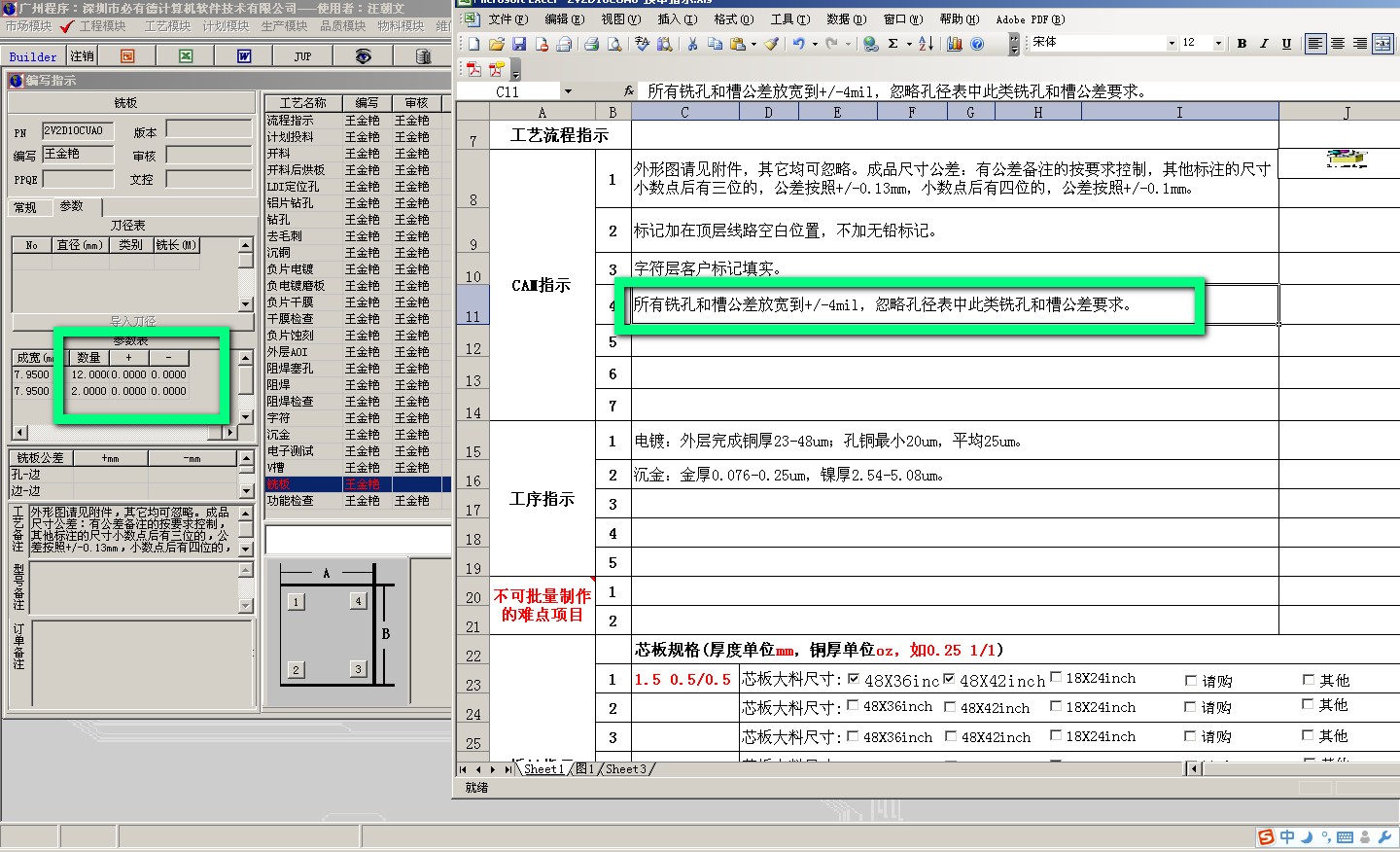
Task: Click the Save disk icon in Excel
Action: 518,44
